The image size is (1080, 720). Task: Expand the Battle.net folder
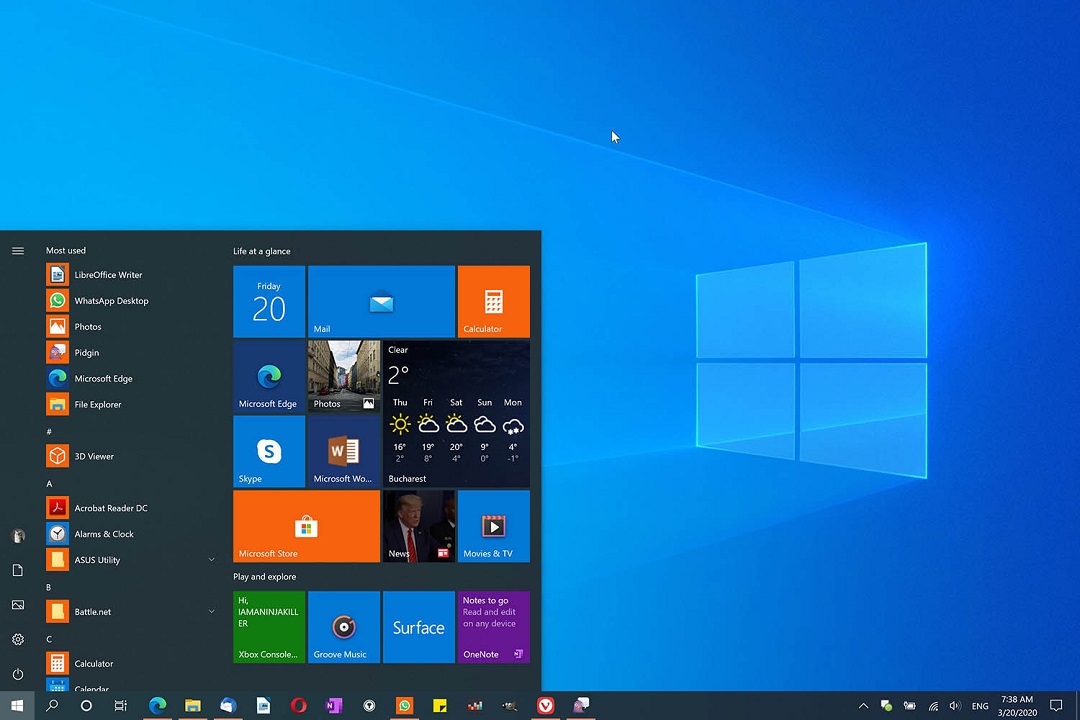211,612
